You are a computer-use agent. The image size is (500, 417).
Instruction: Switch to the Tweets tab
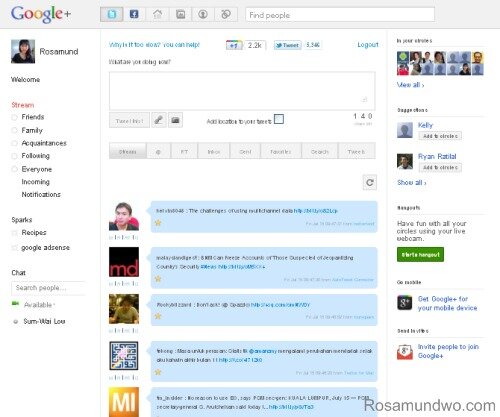357,152
